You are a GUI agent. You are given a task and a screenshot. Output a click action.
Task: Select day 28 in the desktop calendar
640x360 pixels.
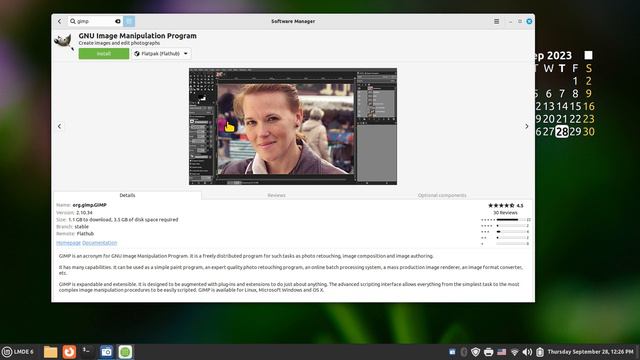562,131
